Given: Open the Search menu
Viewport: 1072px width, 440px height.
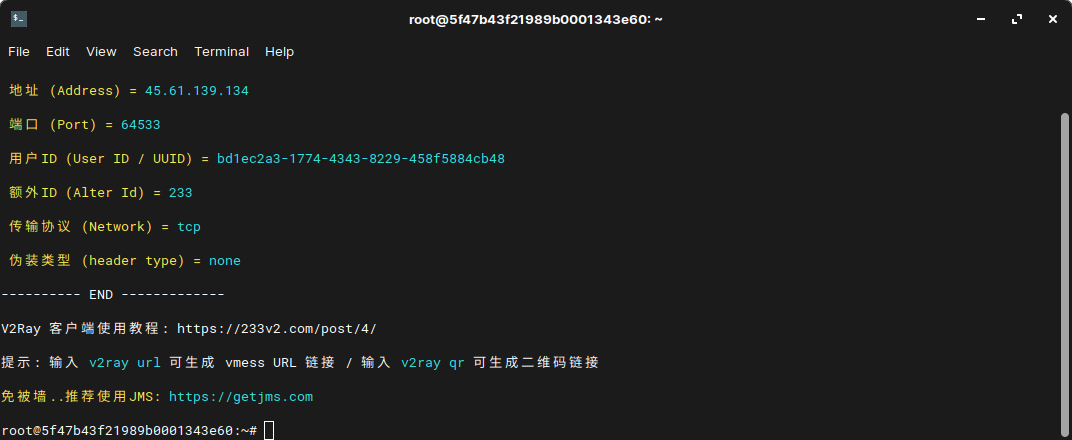Looking at the screenshot, I should (x=155, y=52).
